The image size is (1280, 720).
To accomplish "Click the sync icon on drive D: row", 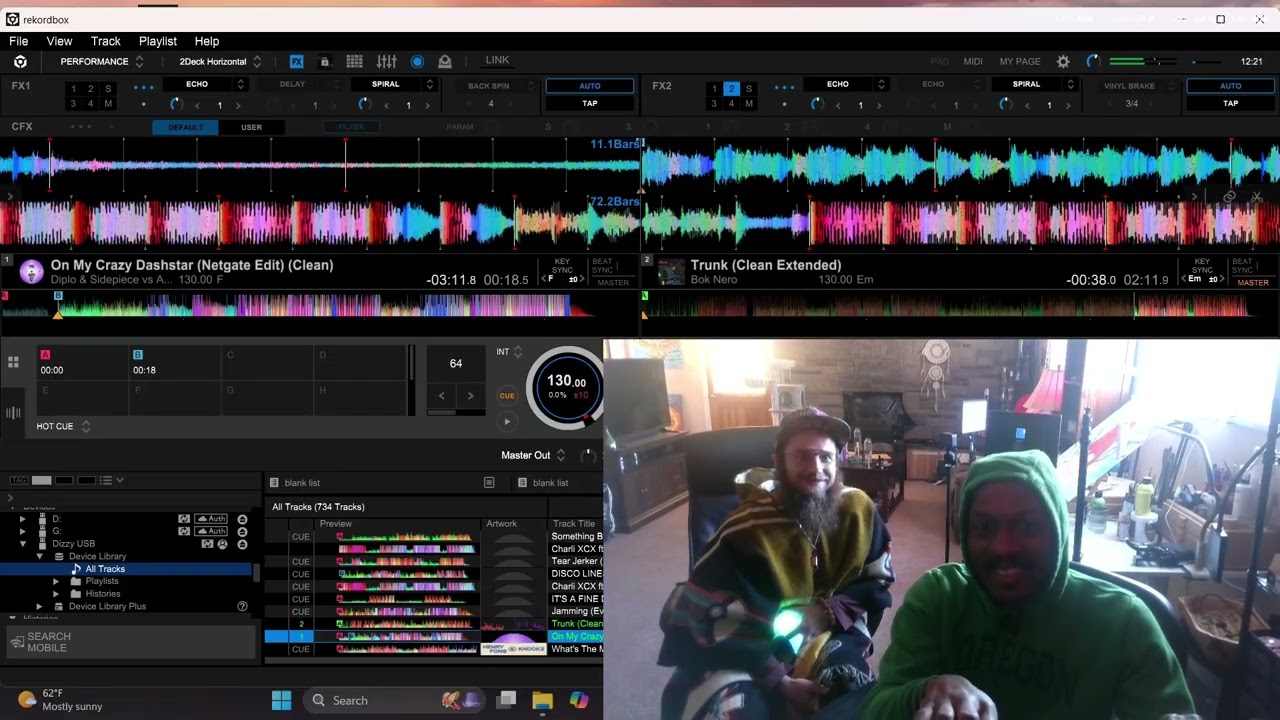I will coord(184,519).
